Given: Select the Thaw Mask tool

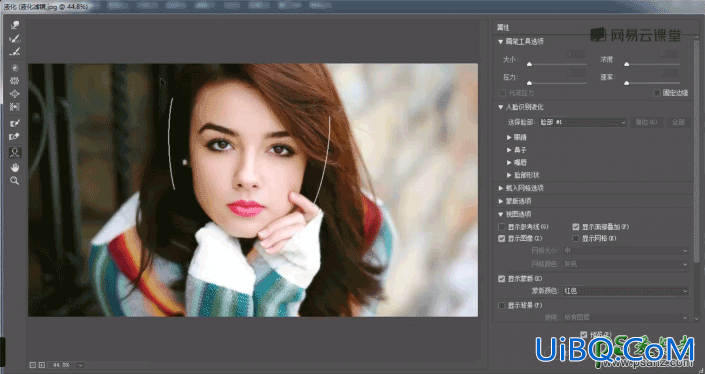Looking at the screenshot, I should (15, 136).
